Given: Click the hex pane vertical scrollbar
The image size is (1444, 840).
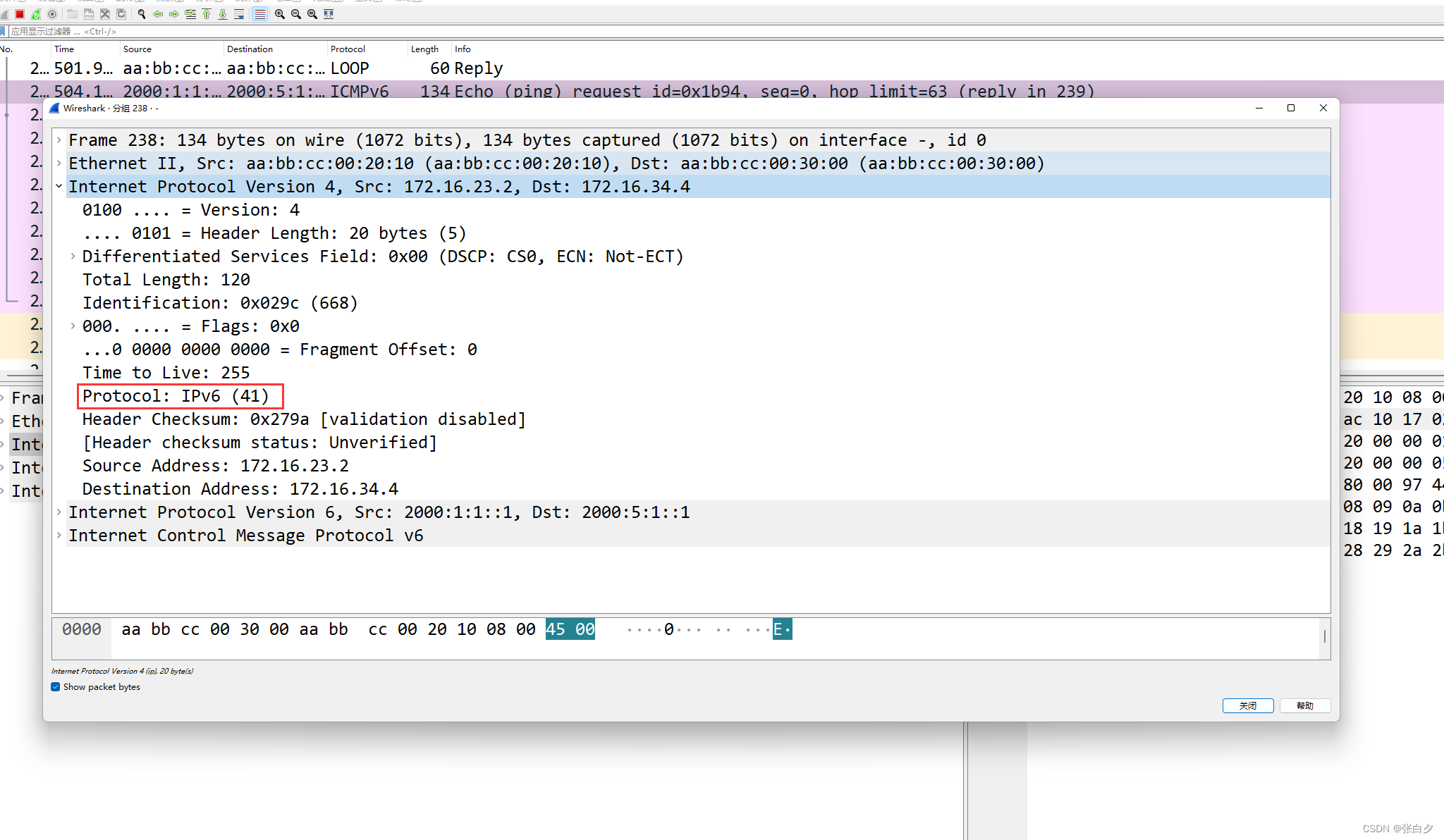Looking at the screenshot, I should coord(1325,636).
